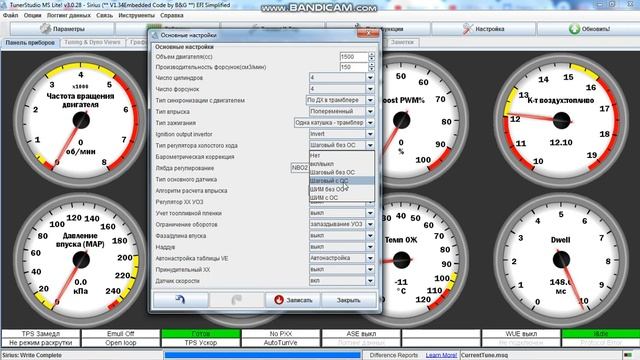
Task: Click the Настройка tools icon
Action: point(468,29)
